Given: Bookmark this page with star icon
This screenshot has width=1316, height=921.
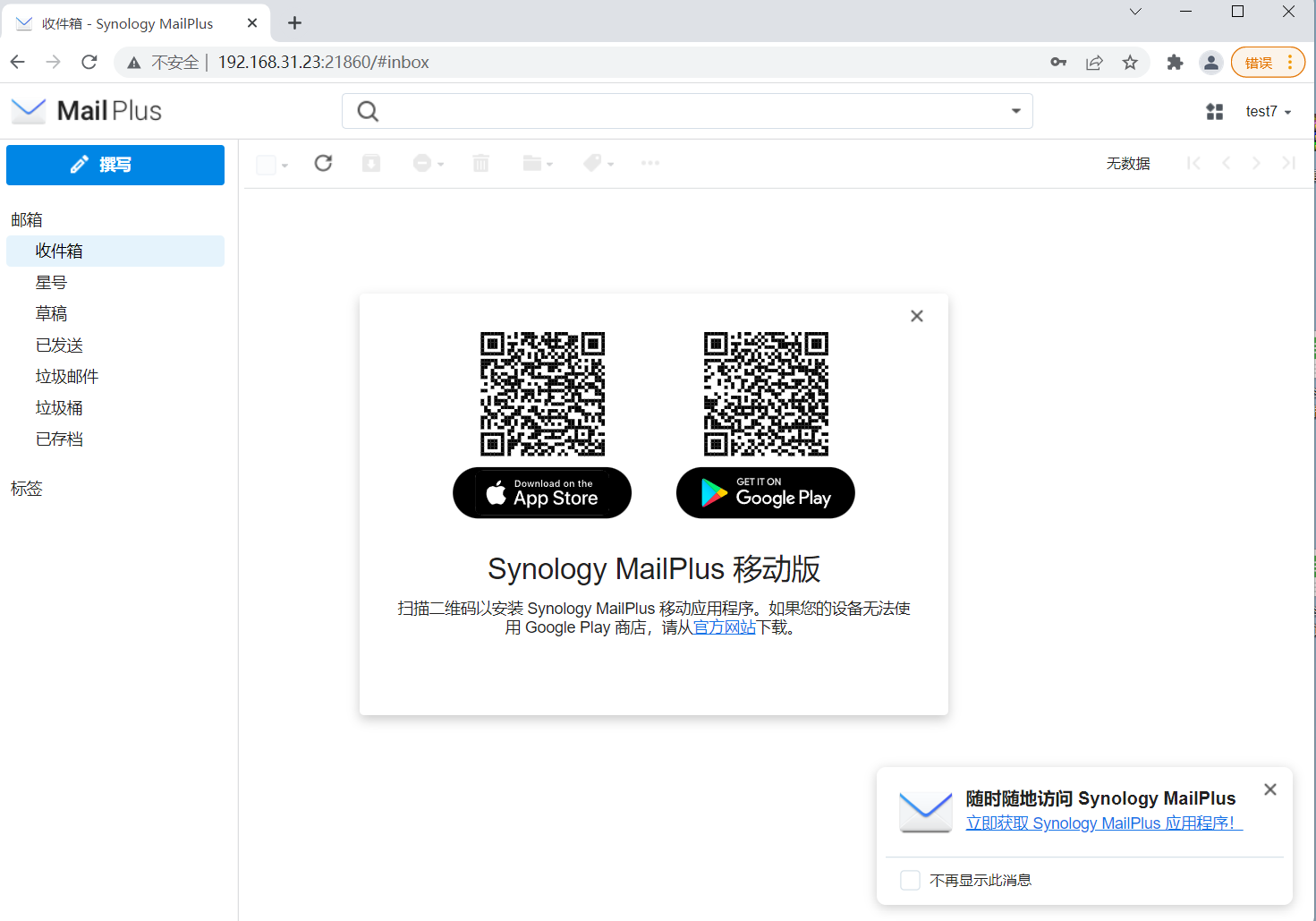Looking at the screenshot, I should 1130,62.
